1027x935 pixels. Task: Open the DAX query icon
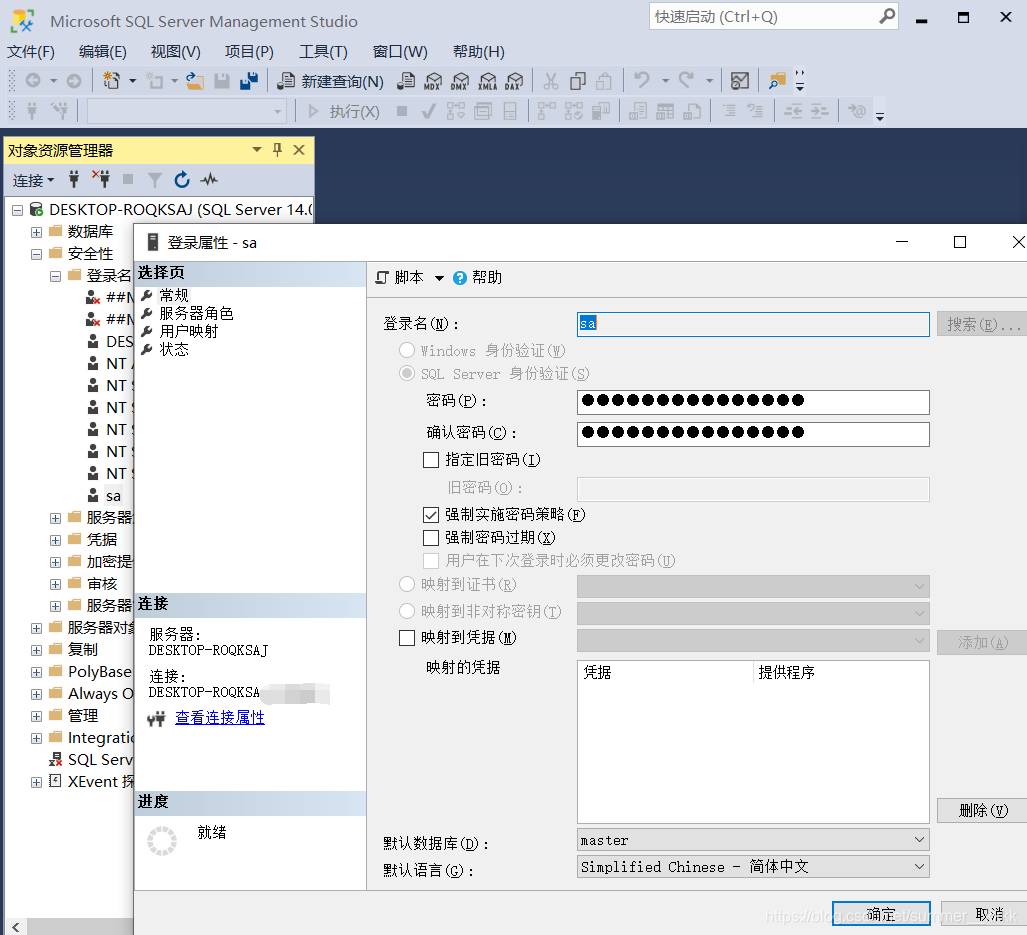(515, 81)
